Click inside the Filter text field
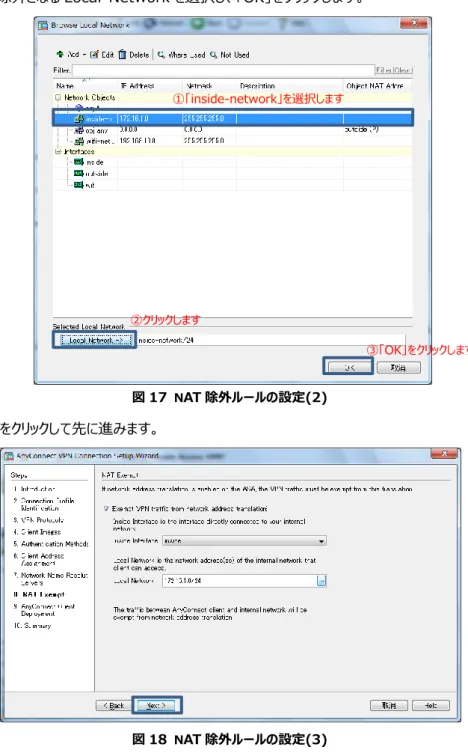This screenshot has width=468, height=753. (223, 70)
